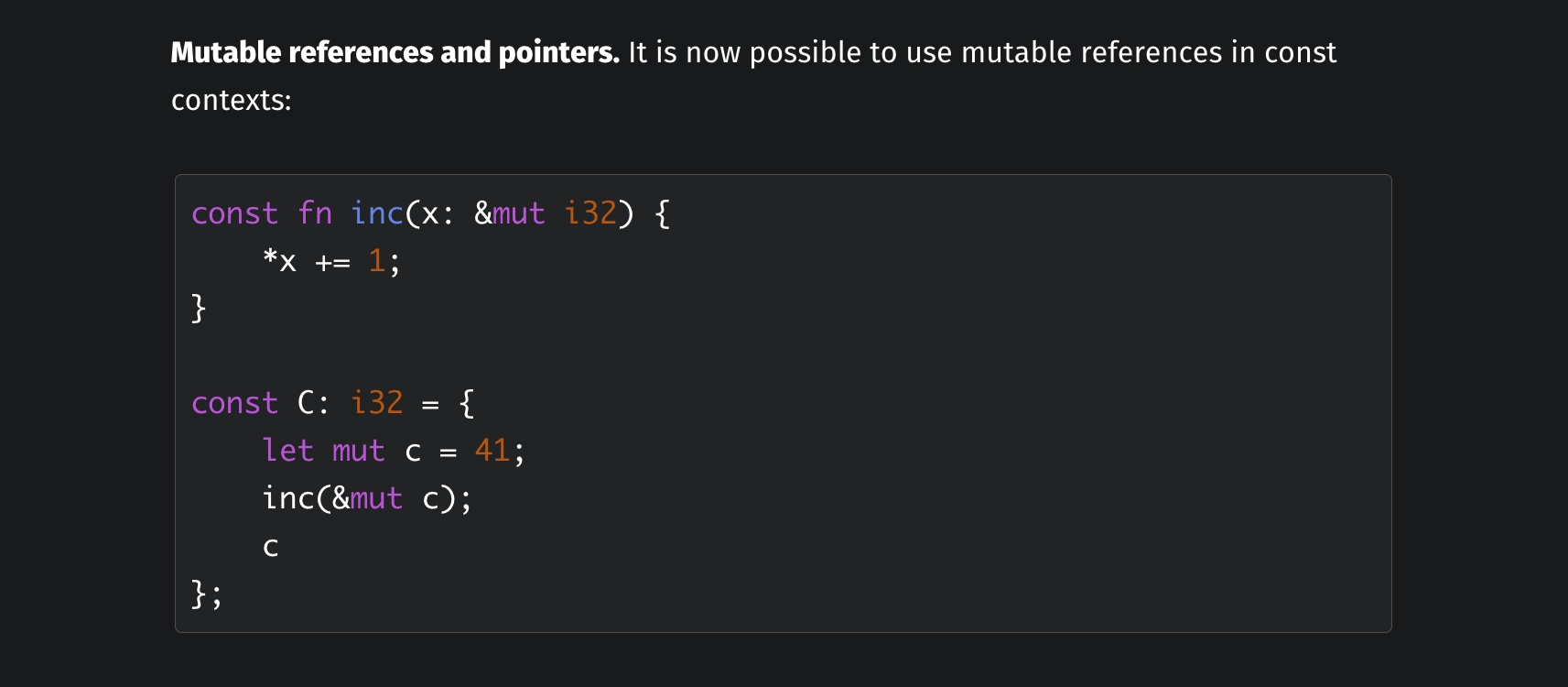Image resolution: width=1568 pixels, height=687 pixels.
Task: Click the "let" keyword in the code
Action: (x=287, y=451)
